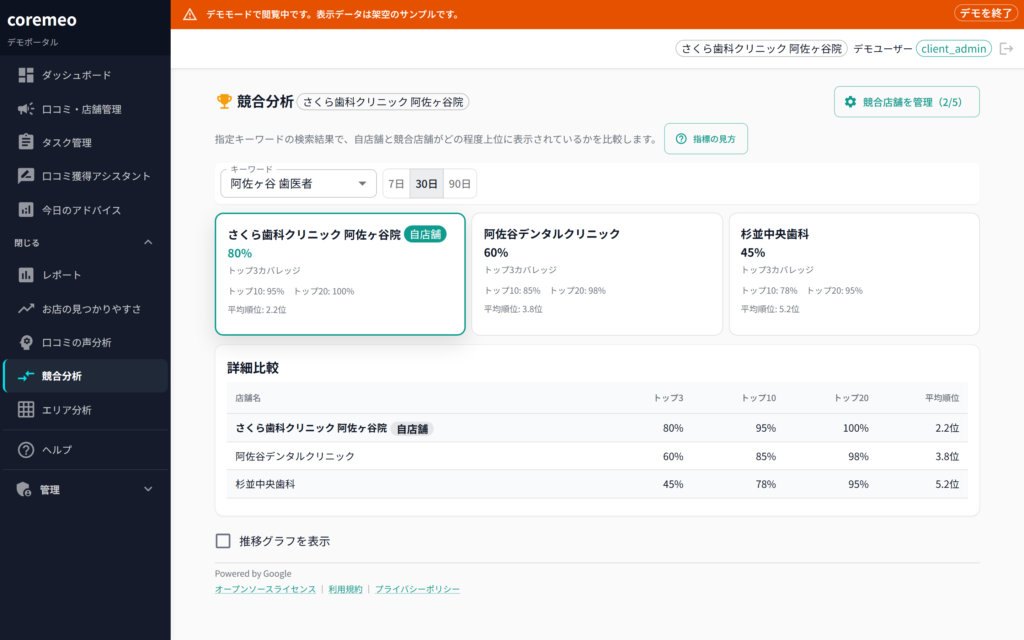Open the 利用規約 link
Screen dimensions: 1024x640
tap(345, 589)
